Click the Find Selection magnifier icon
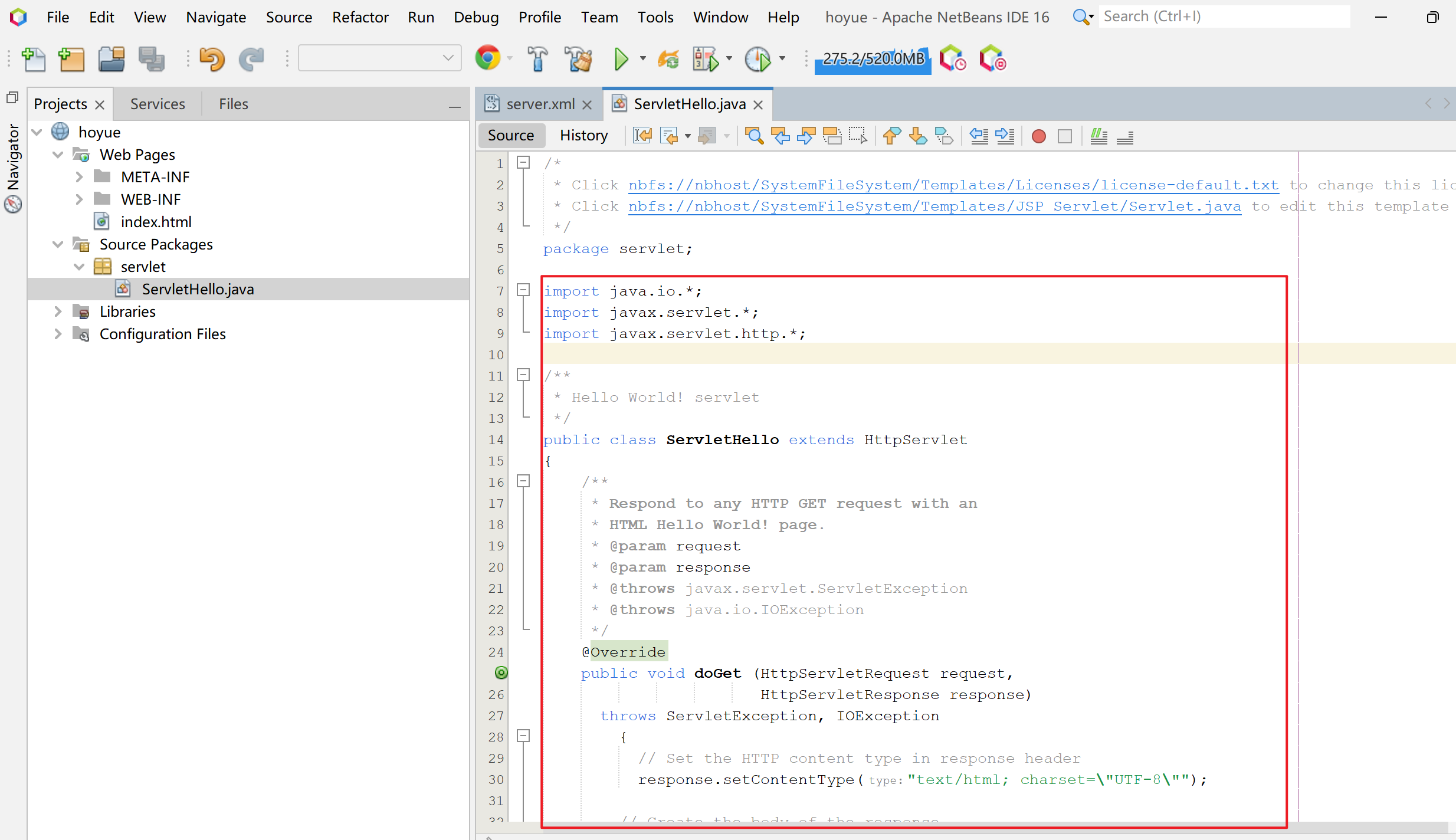 coord(755,136)
